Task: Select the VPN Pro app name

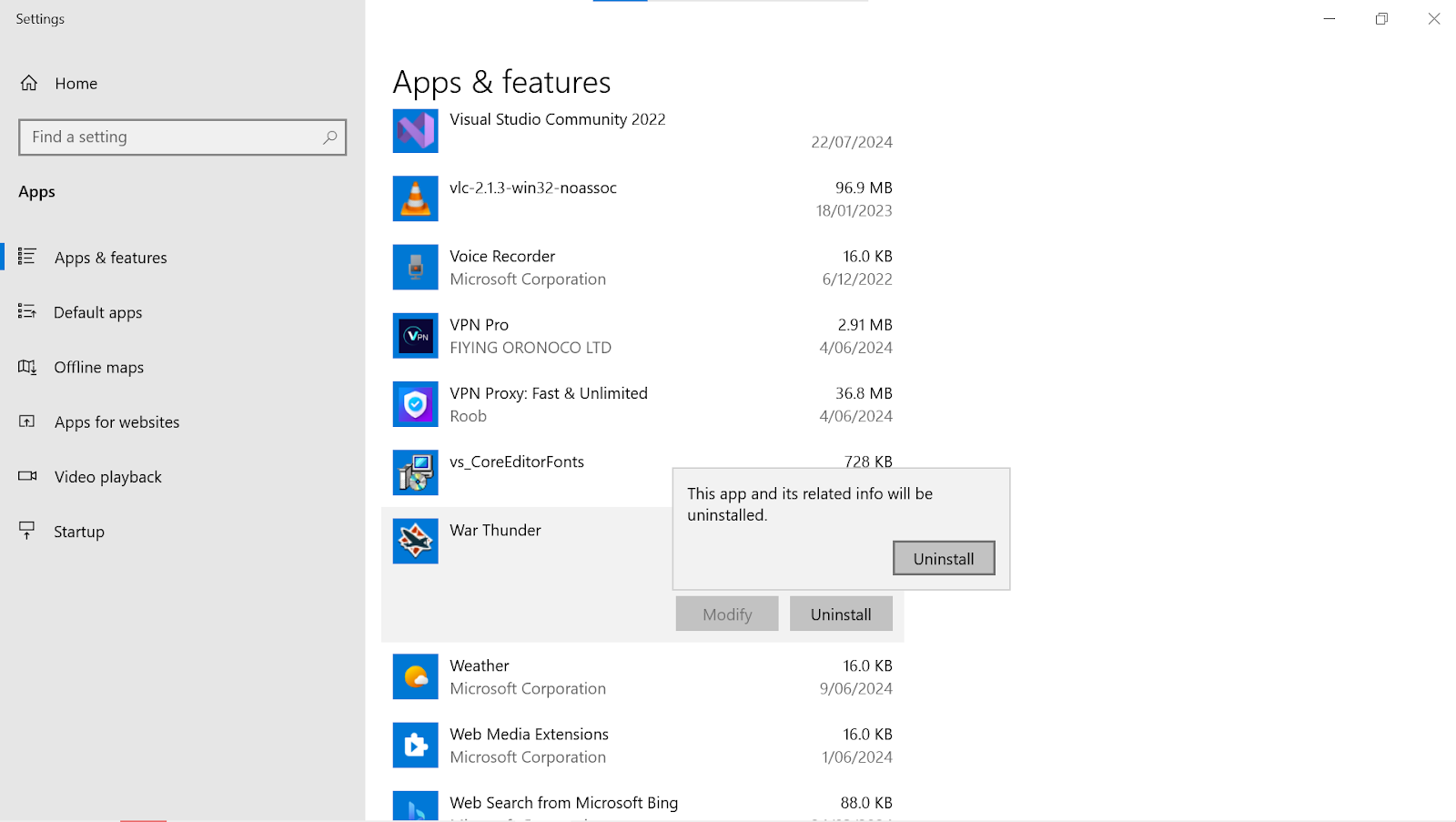Action: point(480,325)
